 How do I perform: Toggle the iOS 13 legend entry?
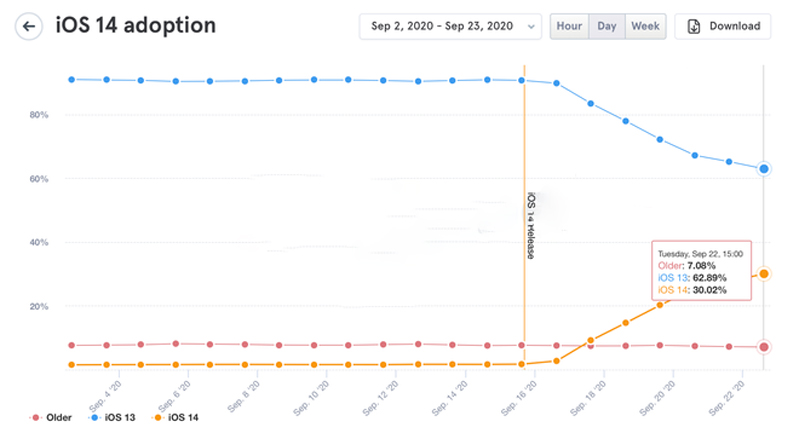coord(117,416)
